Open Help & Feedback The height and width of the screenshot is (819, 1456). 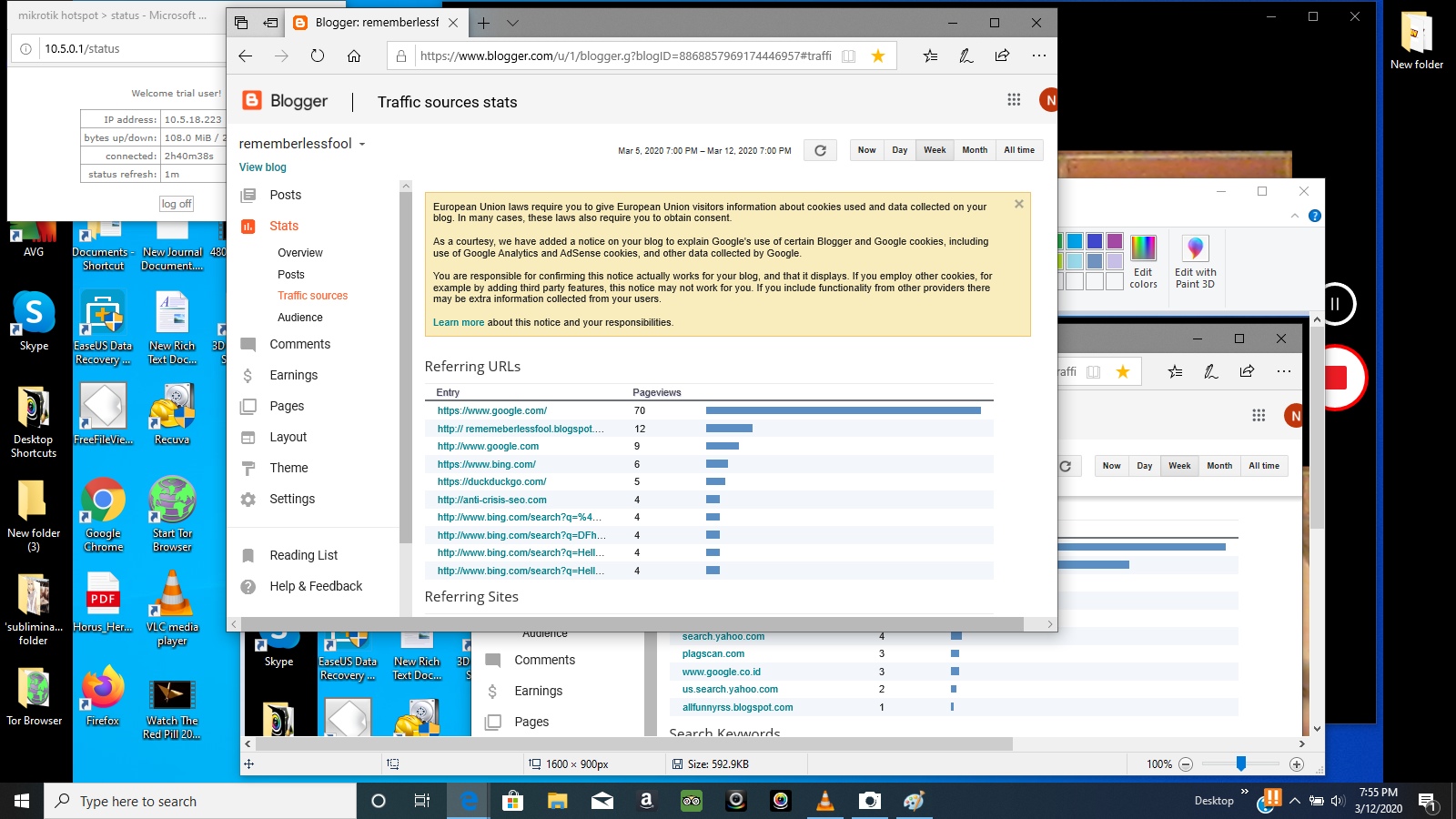(316, 586)
